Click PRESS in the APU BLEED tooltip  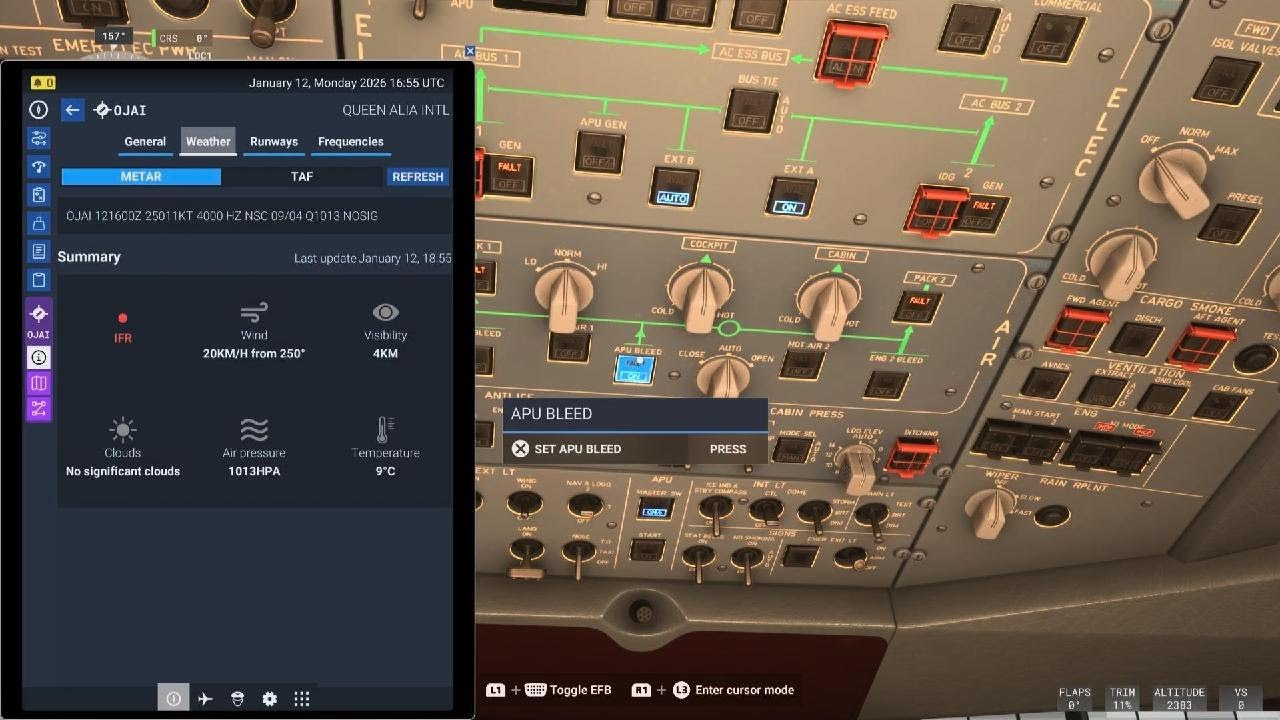(x=728, y=449)
